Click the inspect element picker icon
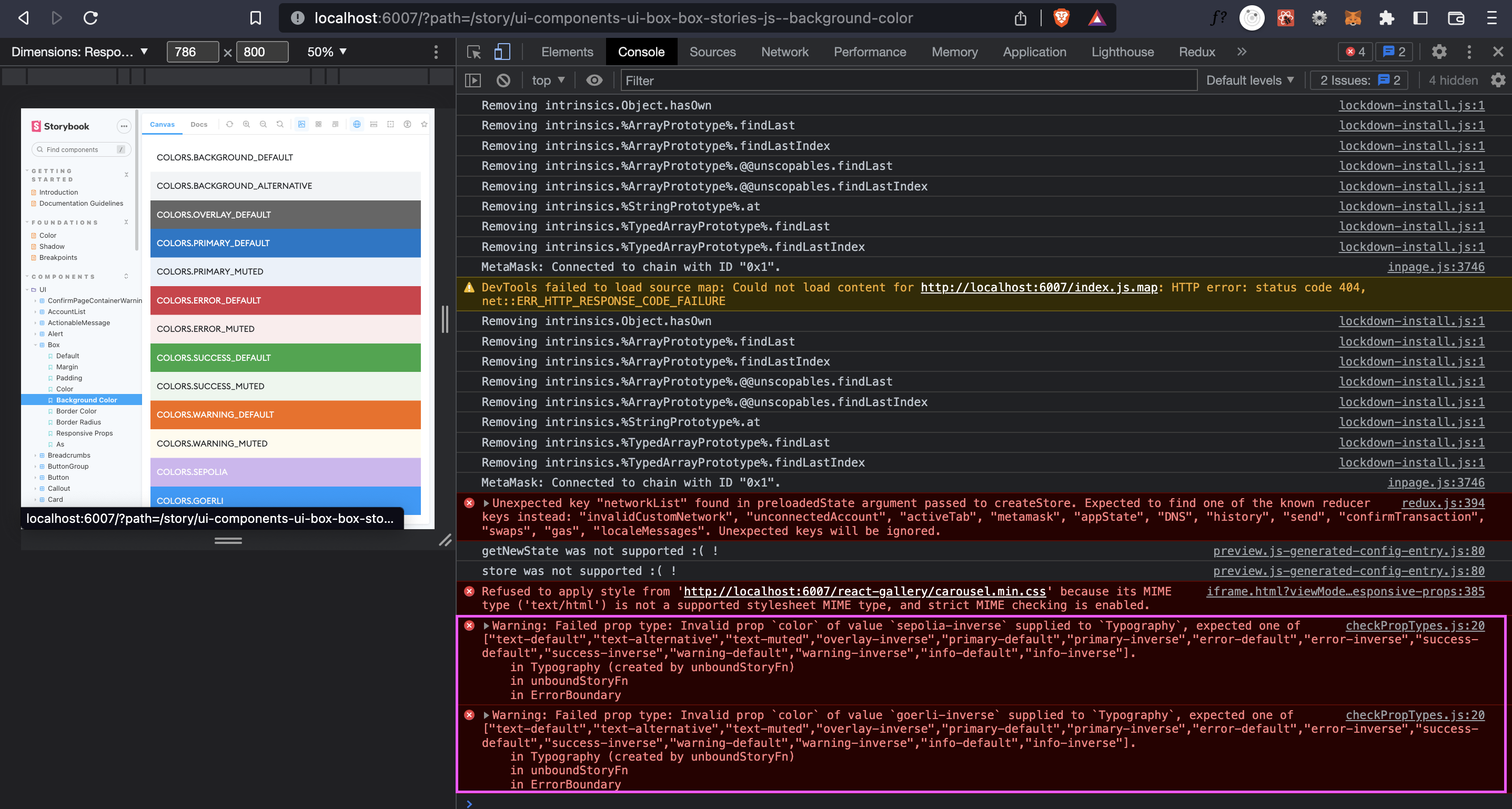1512x809 pixels. click(x=473, y=52)
